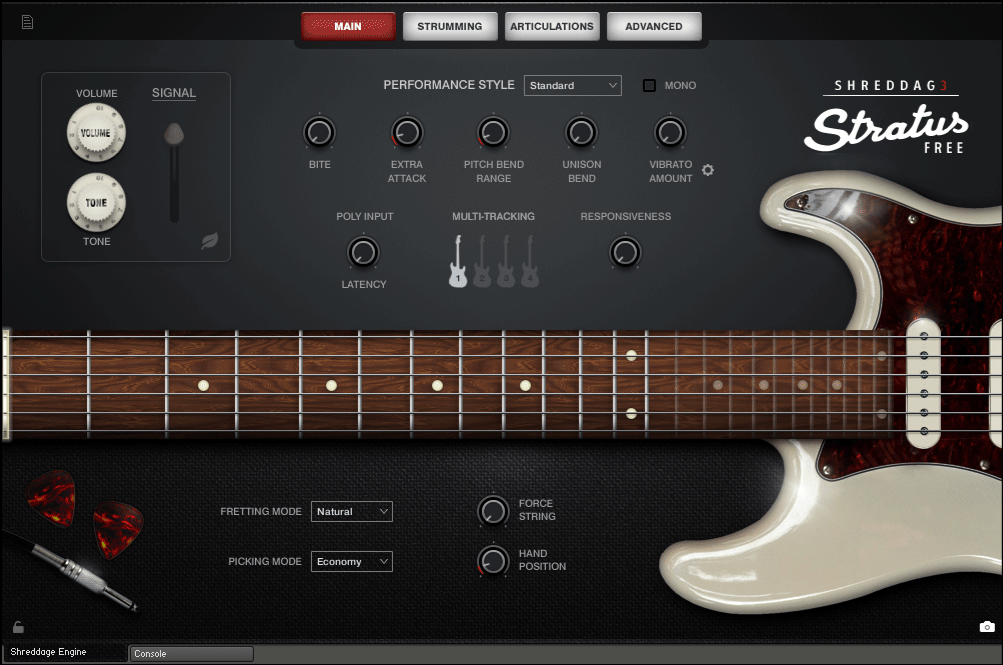Open the Fretting Mode dropdown showing Natural
The height and width of the screenshot is (665, 1003).
point(351,511)
